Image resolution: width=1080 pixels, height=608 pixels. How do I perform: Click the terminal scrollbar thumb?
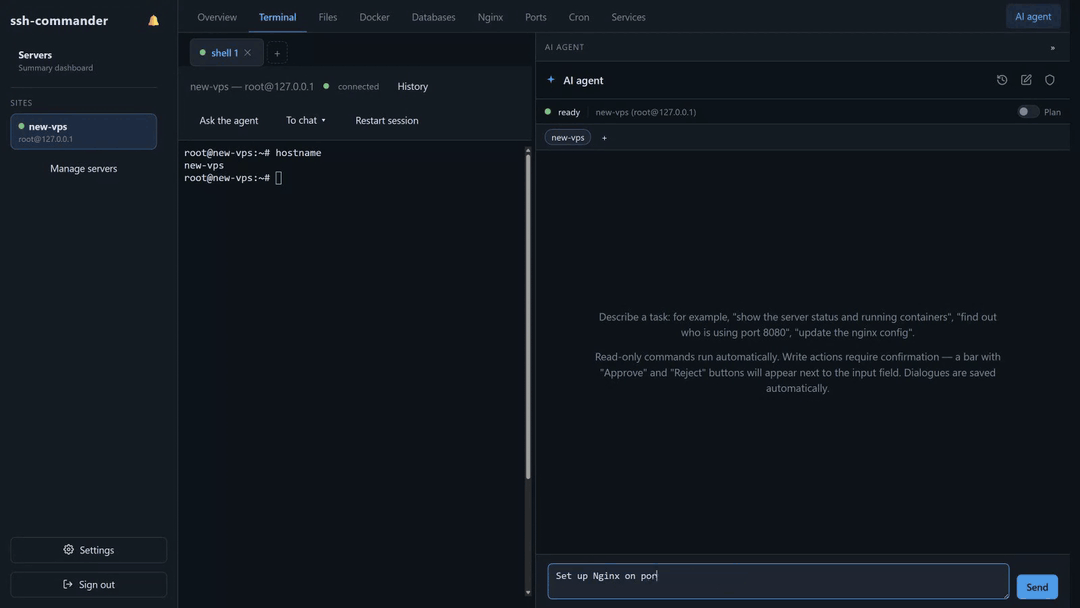click(528, 315)
